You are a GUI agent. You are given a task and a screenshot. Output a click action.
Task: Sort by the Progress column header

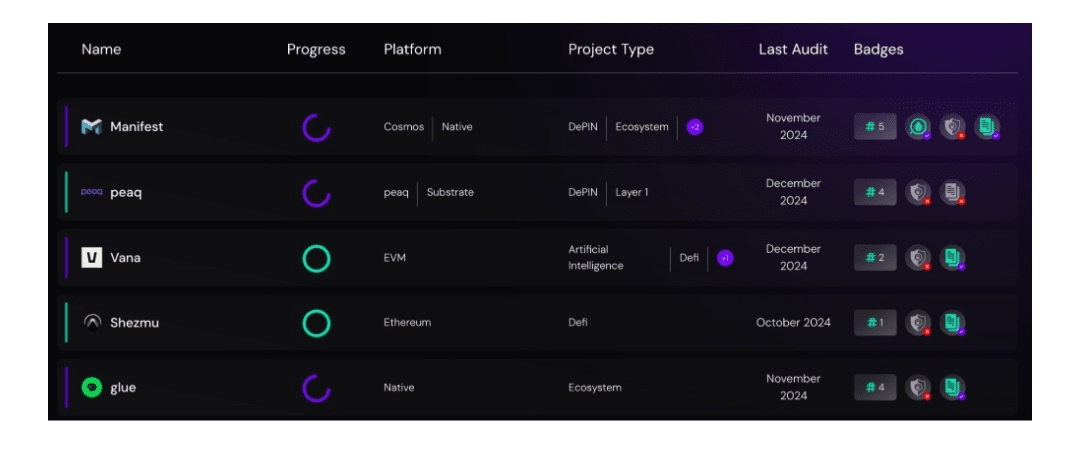pos(316,49)
